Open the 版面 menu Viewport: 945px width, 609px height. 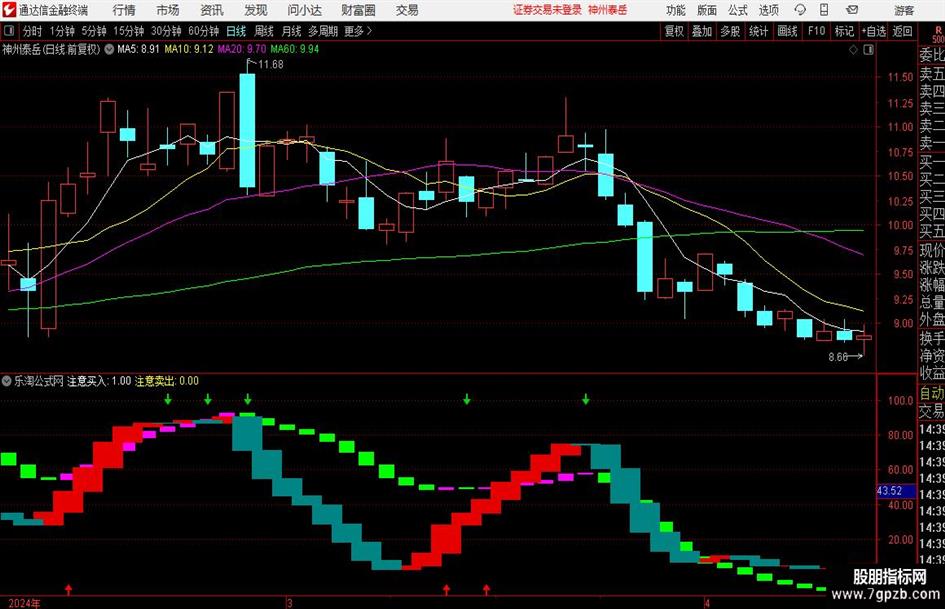click(707, 10)
